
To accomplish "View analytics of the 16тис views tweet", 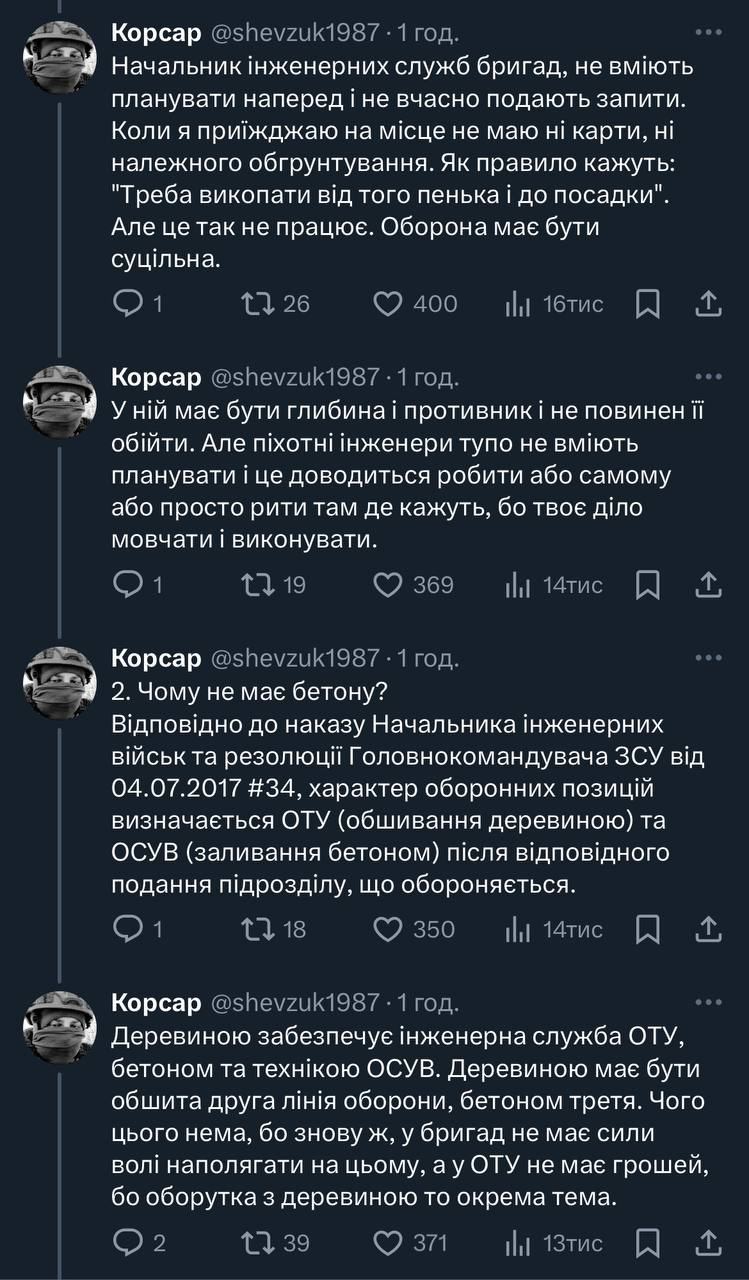I will (517, 303).
